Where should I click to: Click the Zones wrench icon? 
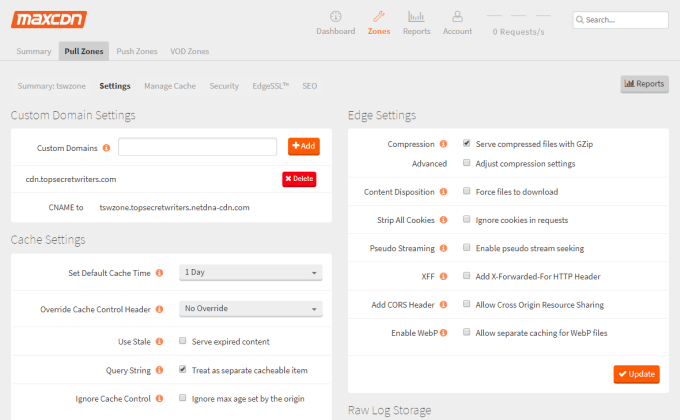click(379, 16)
